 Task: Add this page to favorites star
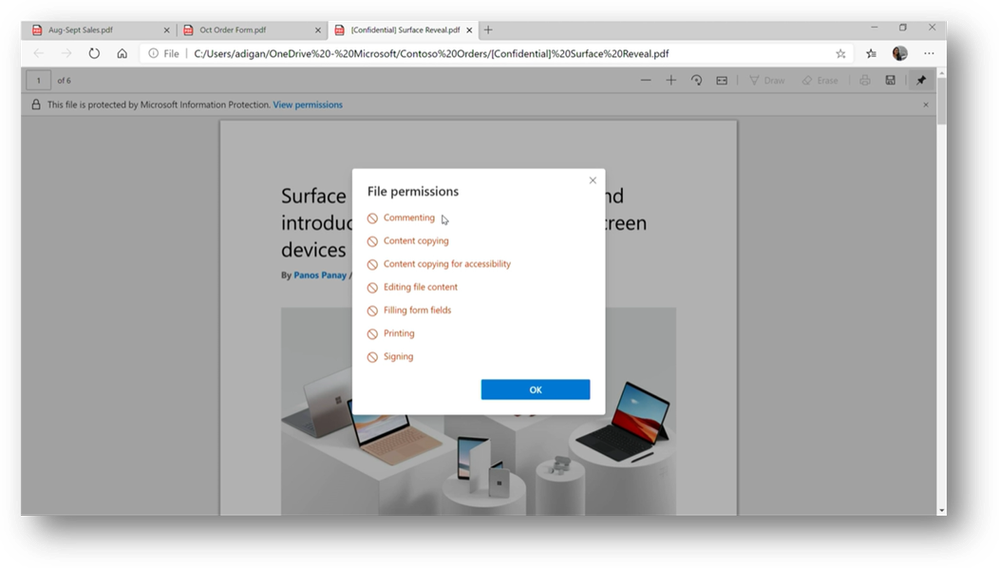click(x=840, y=53)
